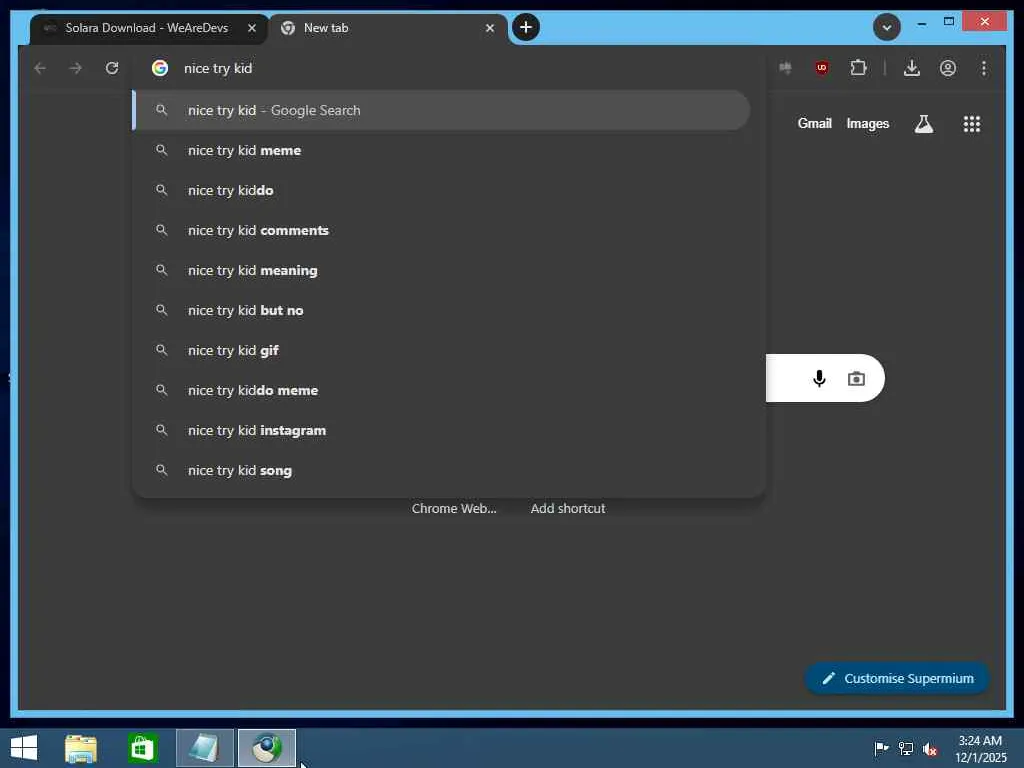Switch to the Solara Download - WeAreDevs tab

pos(149,28)
